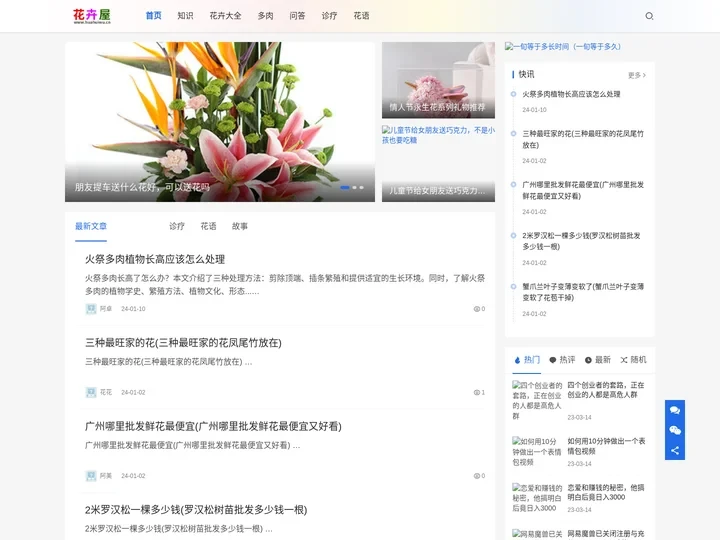Open article 火祭多肉植物长高应该怎么处理
720x540 pixels.
[155, 259]
